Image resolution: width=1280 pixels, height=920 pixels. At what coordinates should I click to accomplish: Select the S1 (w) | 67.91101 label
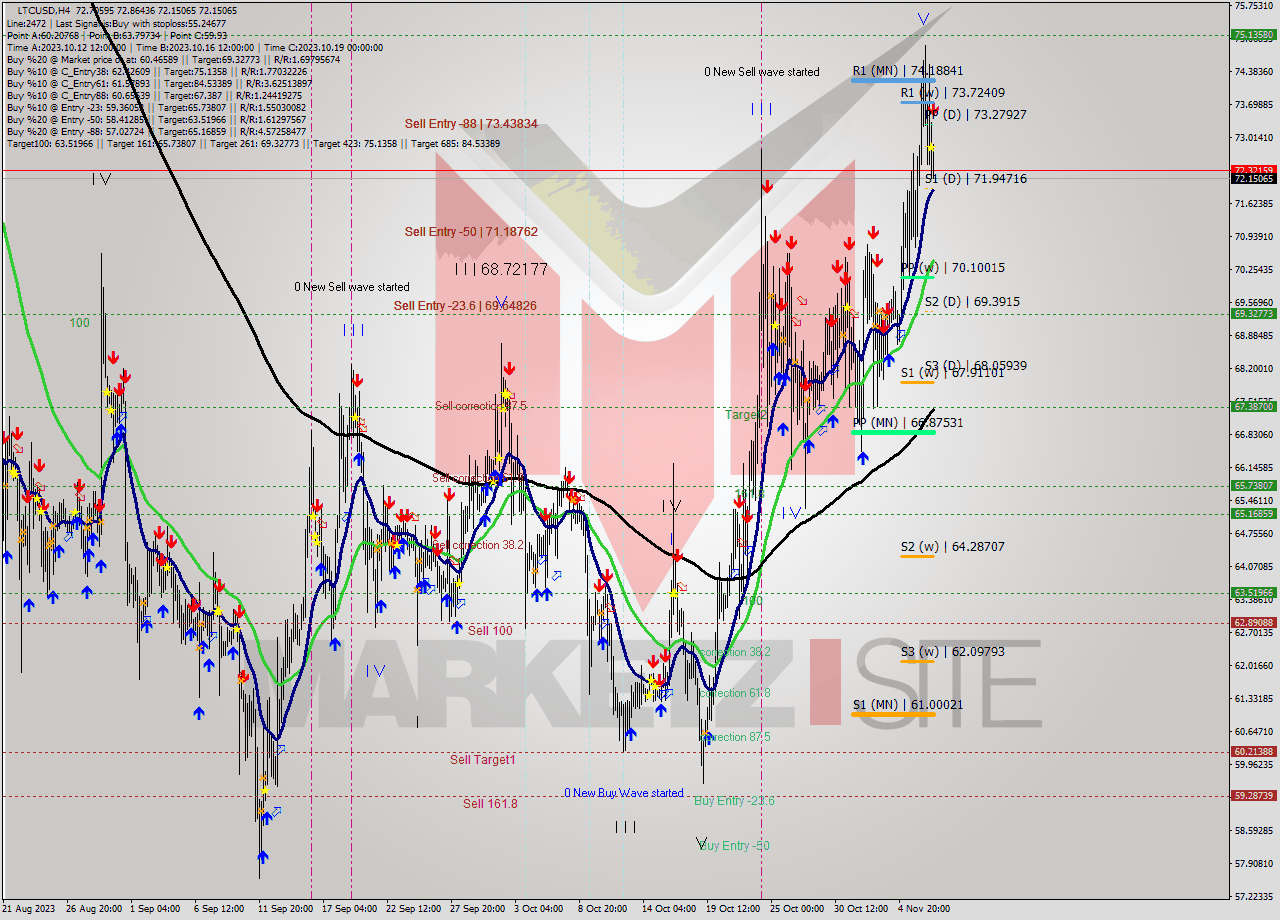pos(952,373)
